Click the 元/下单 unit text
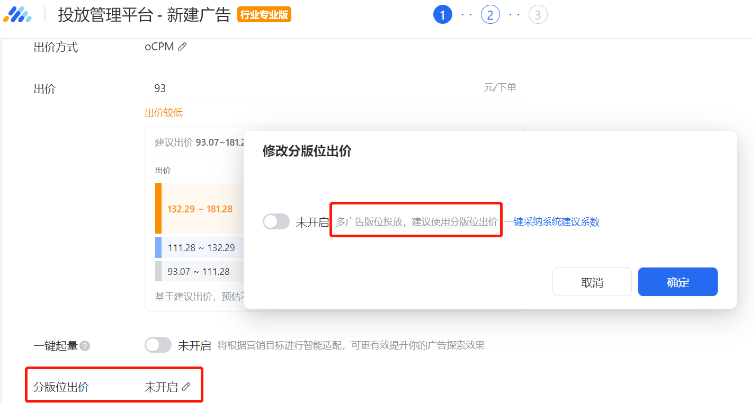 [500, 88]
